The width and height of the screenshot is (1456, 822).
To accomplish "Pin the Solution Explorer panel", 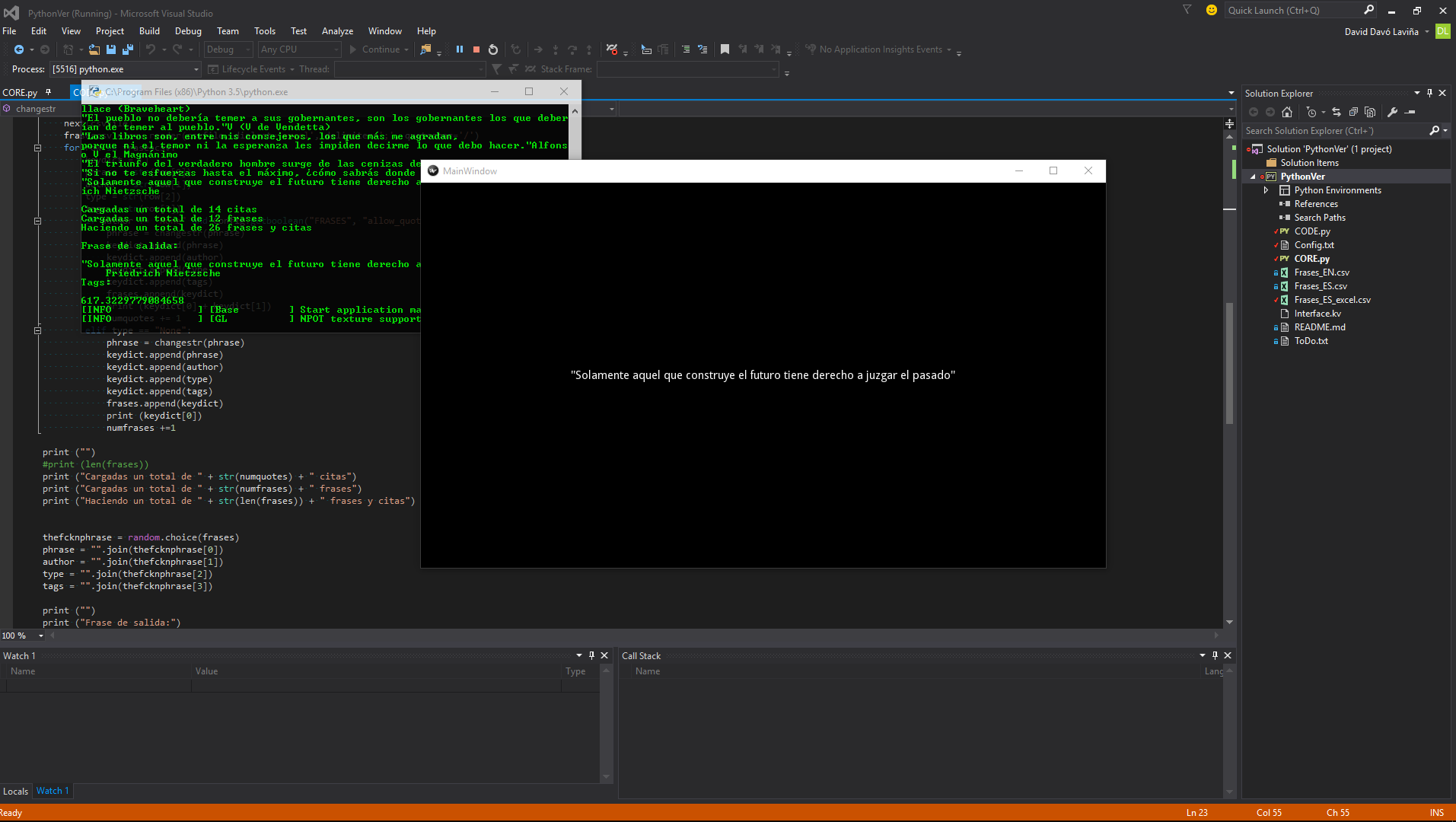I will (1429, 93).
